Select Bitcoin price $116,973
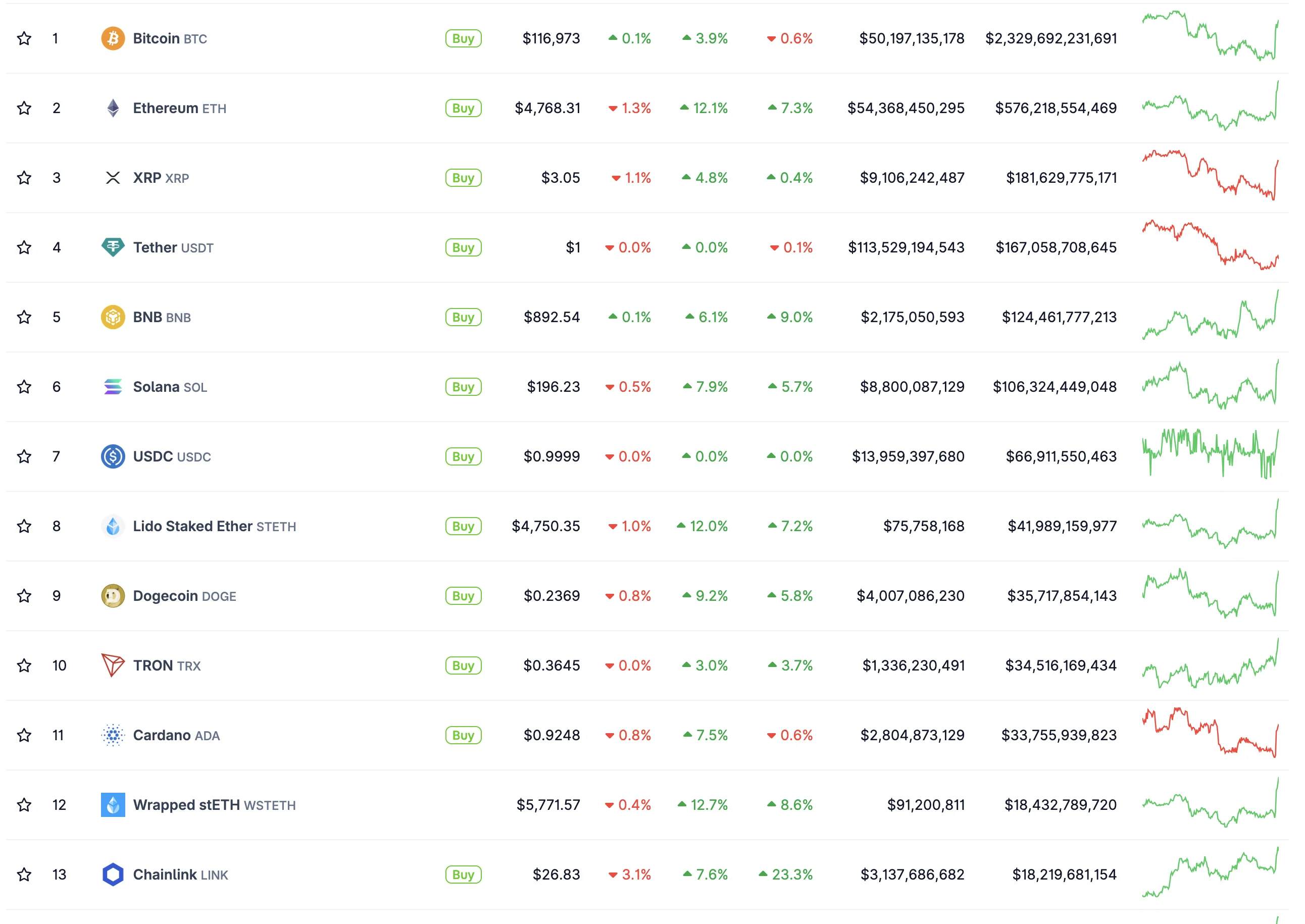Viewport: 1305px width, 924px height. pyautogui.click(x=551, y=39)
